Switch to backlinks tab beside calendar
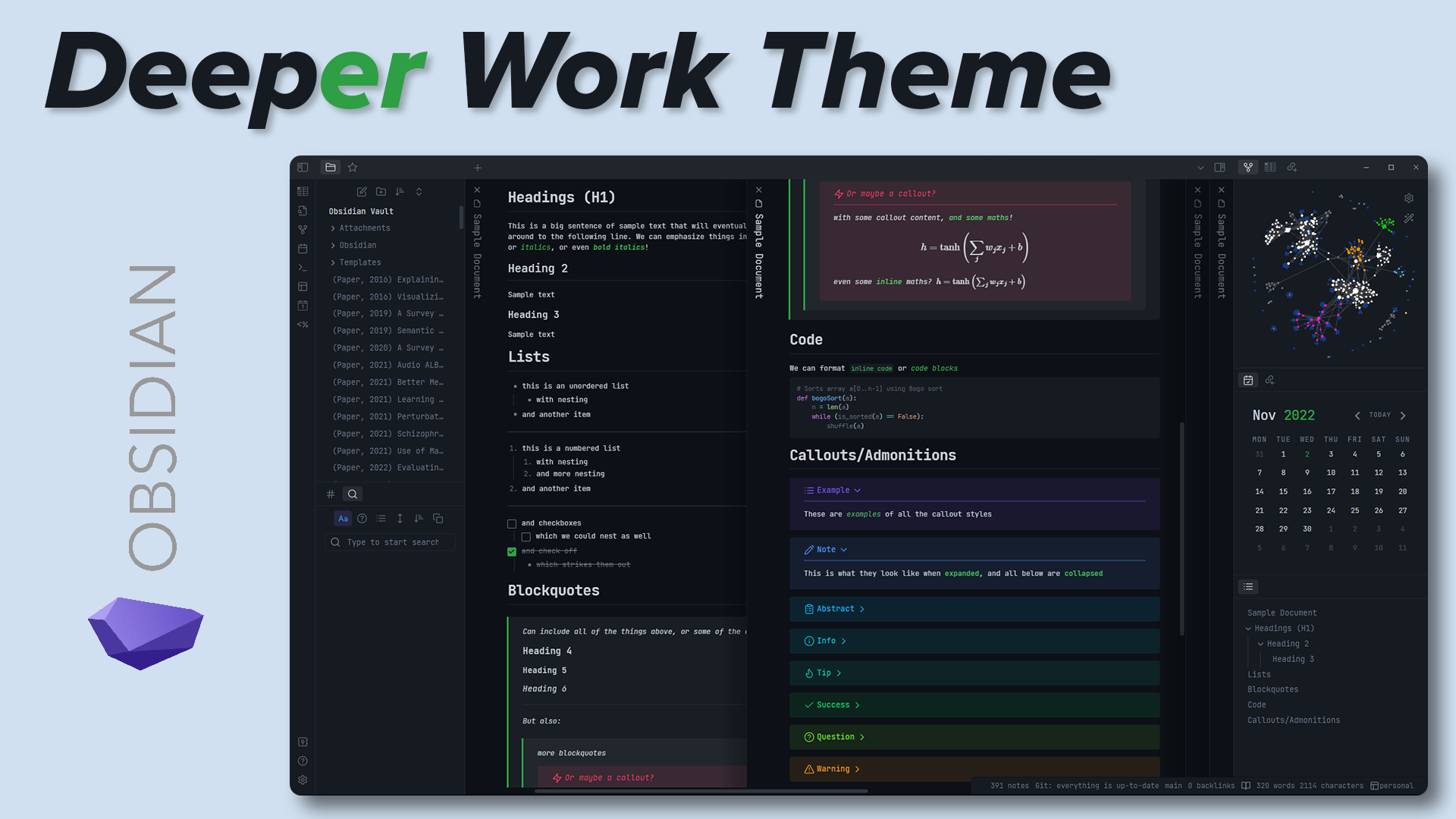 (1270, 380)
